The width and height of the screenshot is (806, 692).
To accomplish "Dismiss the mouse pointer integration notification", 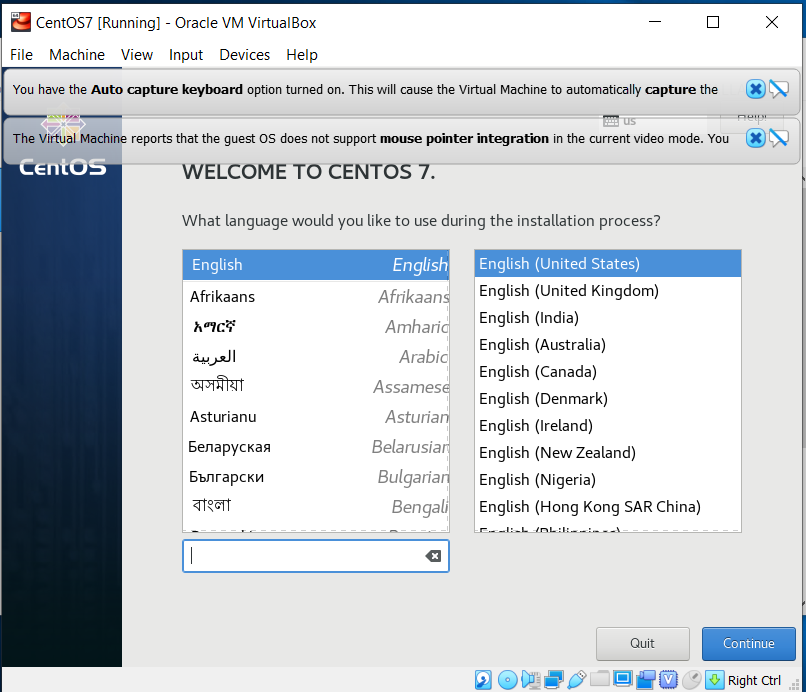I will coord(755,138).
